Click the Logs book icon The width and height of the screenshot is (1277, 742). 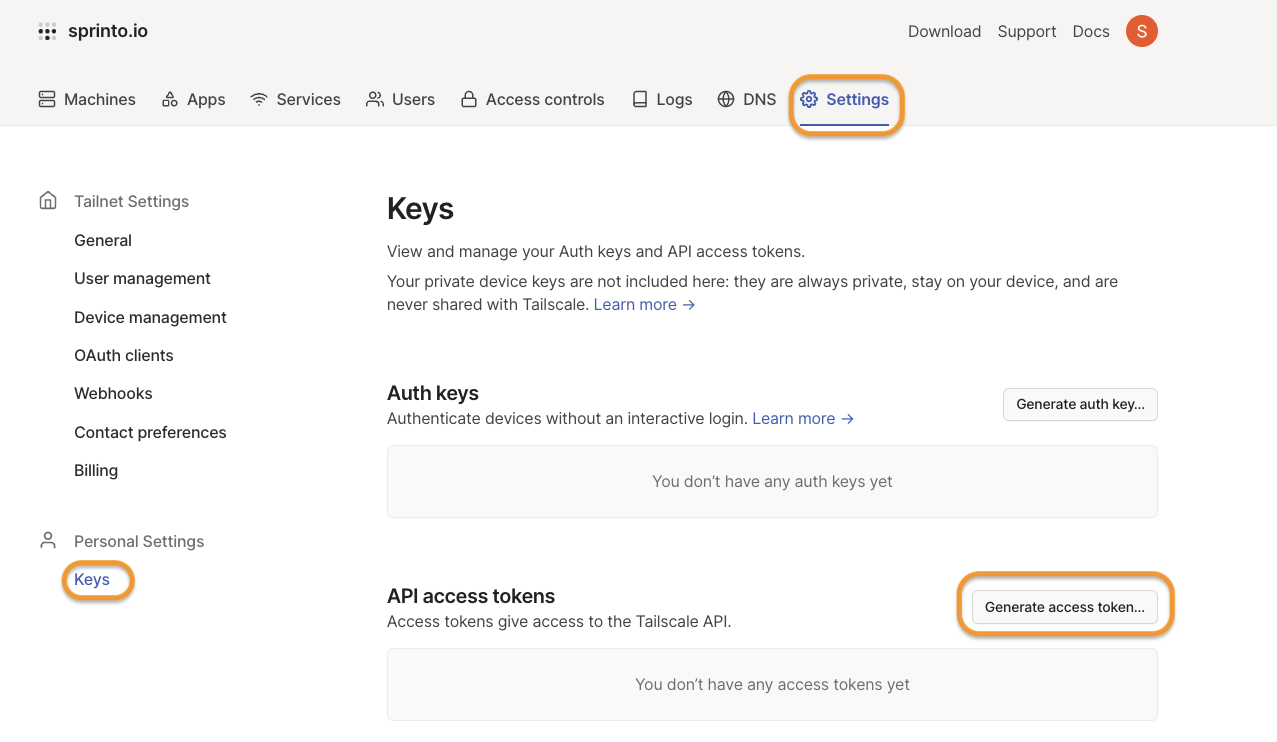(x=640, y=99)
